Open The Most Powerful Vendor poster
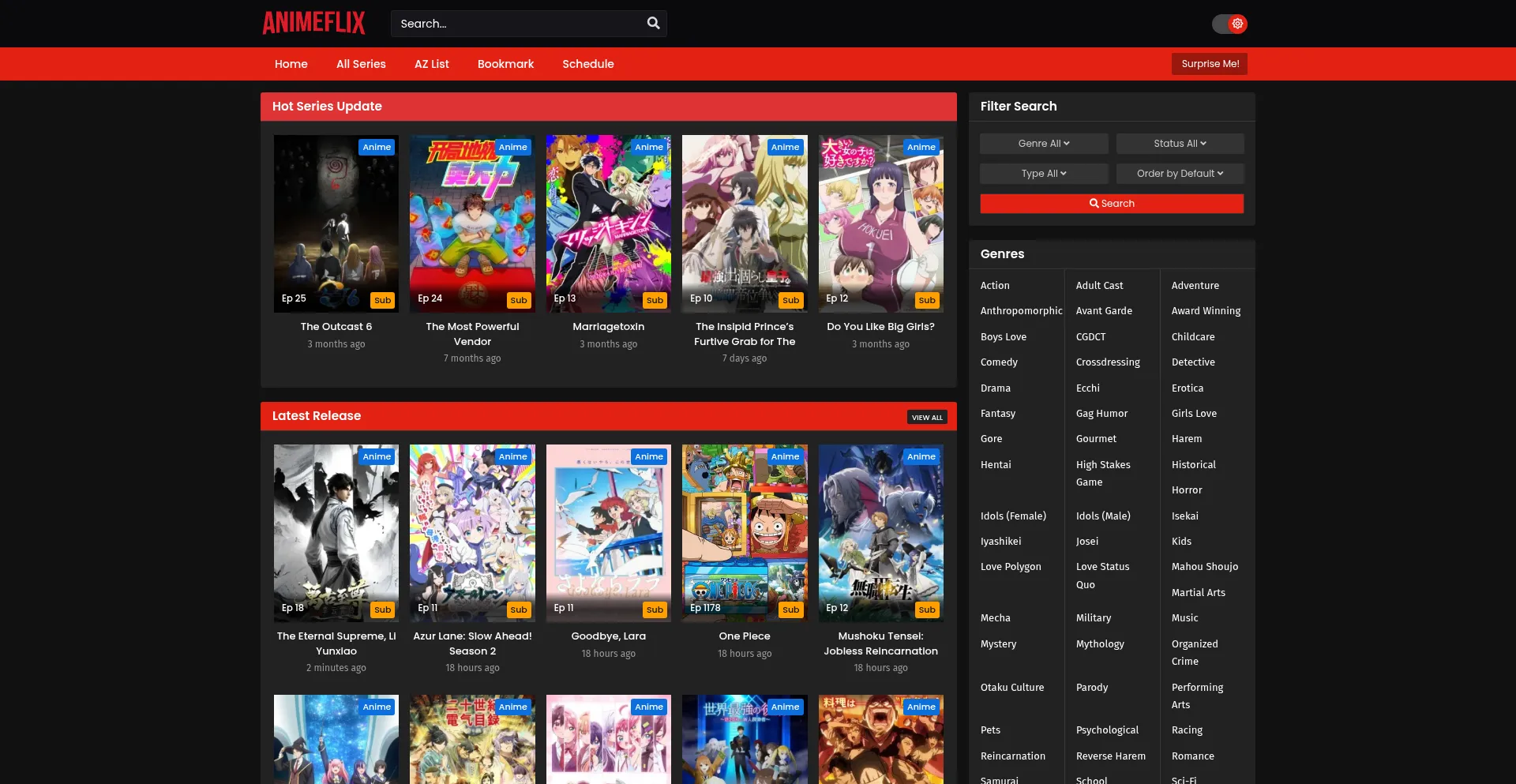This screenshot has height=784, width=1516. point(472,223)
